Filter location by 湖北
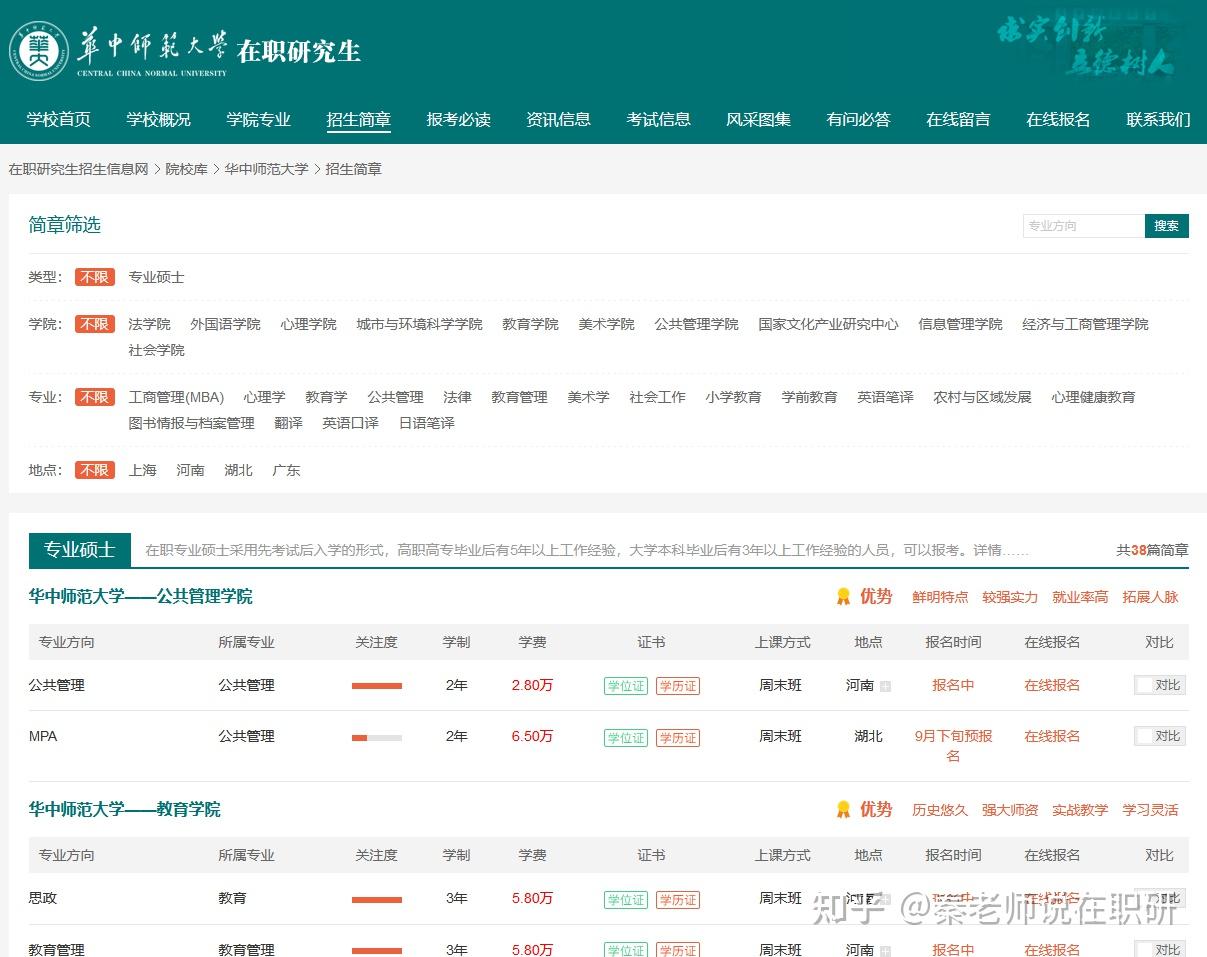1207x957 pixels. 239,470
